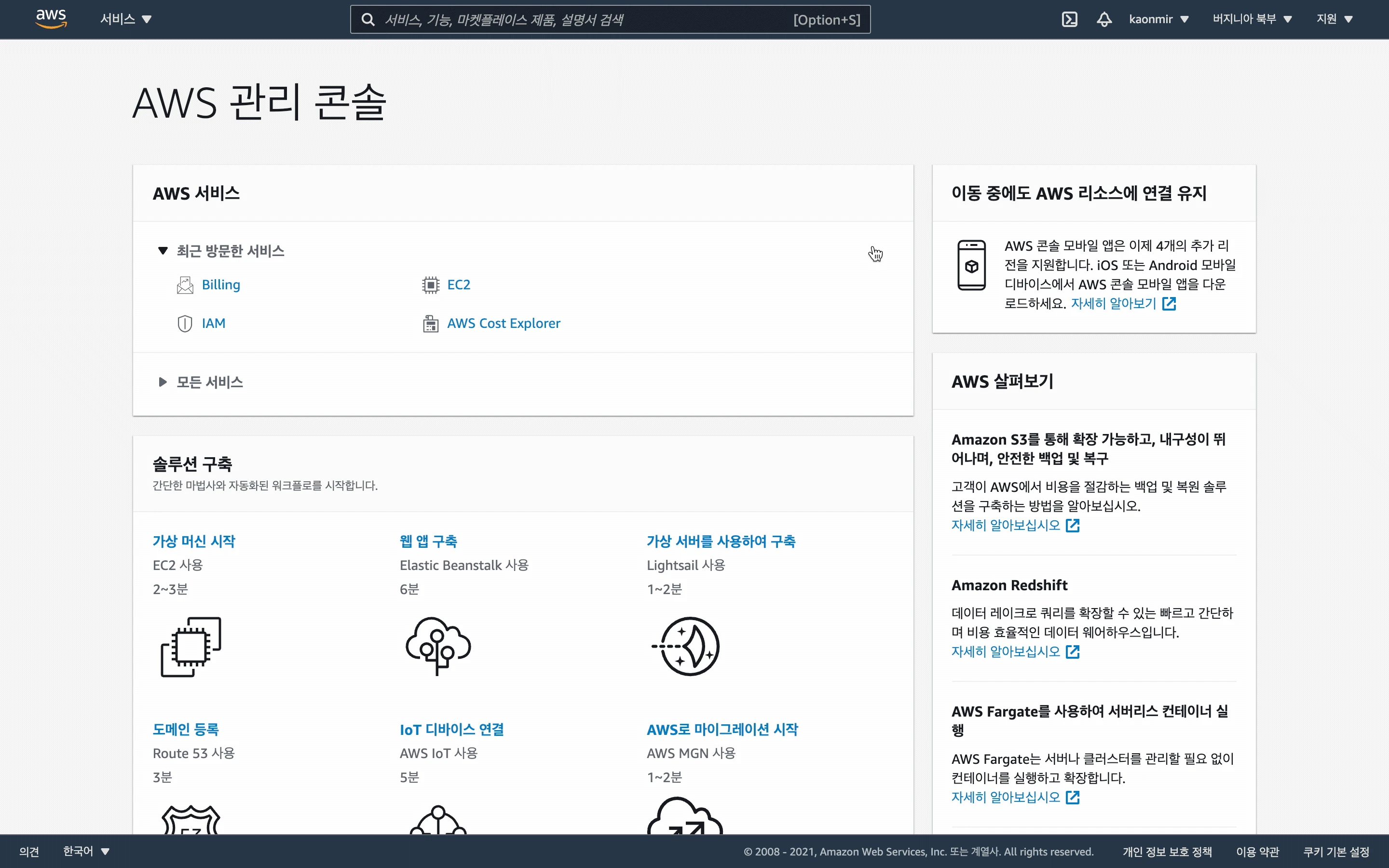Image resolution: width=1389 pixels, height=868 pixels.
Task: Click the EC2 chip icon
Action: (431, 285)
